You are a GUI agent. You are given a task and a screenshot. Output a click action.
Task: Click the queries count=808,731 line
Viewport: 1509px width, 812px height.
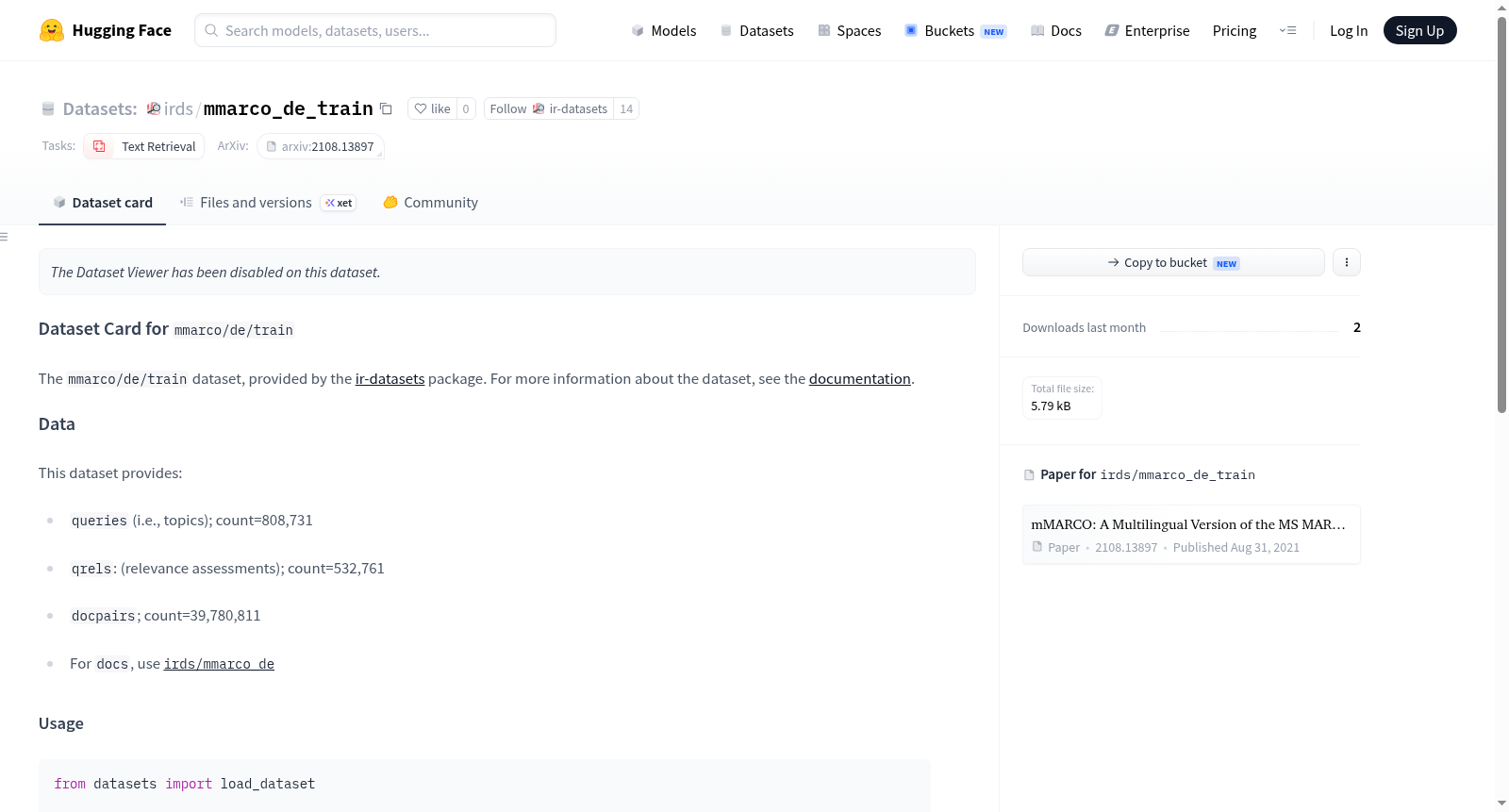pos(191,521)
